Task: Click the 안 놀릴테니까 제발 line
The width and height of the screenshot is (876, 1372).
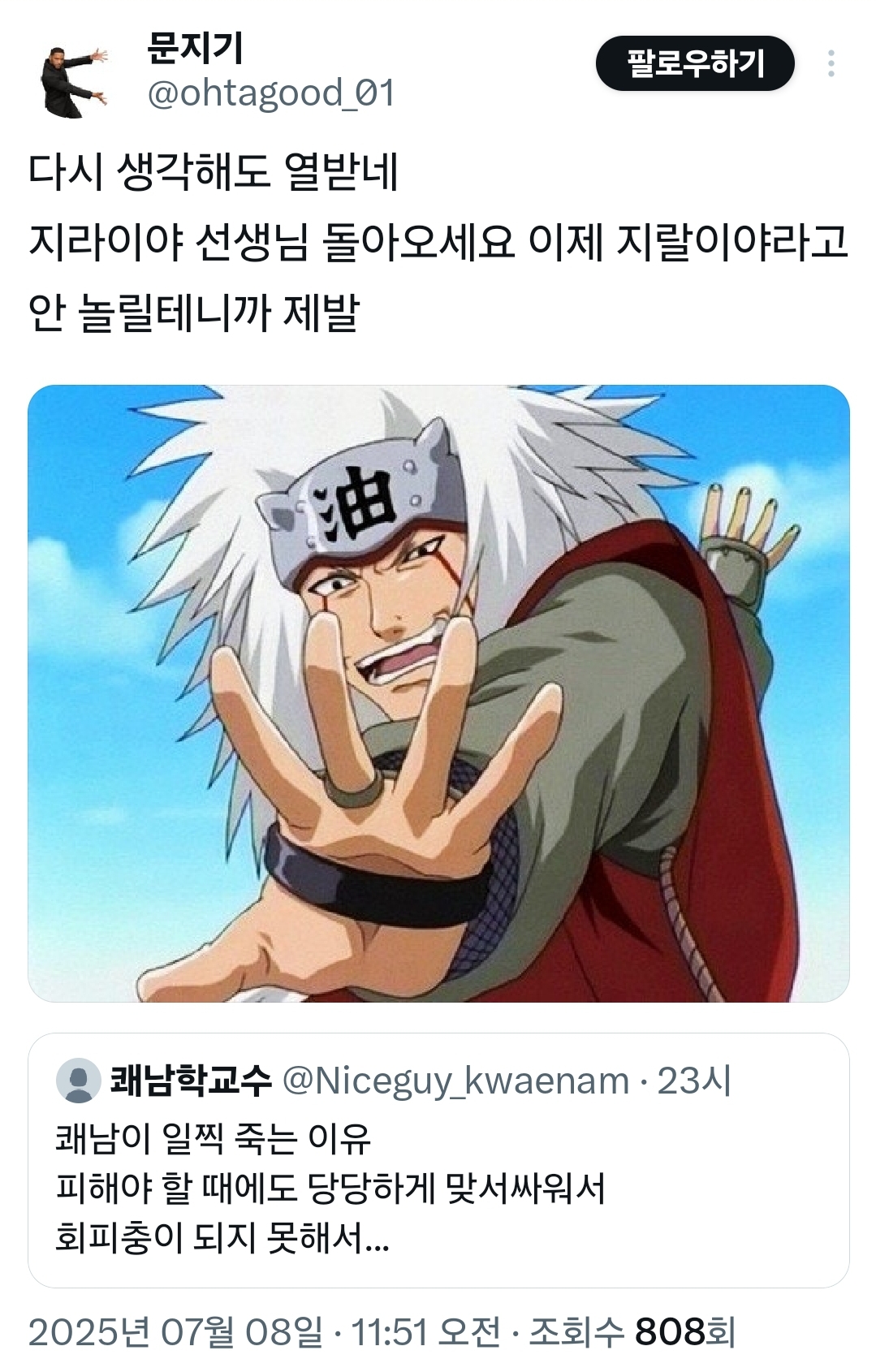Action: pos(193,313)
